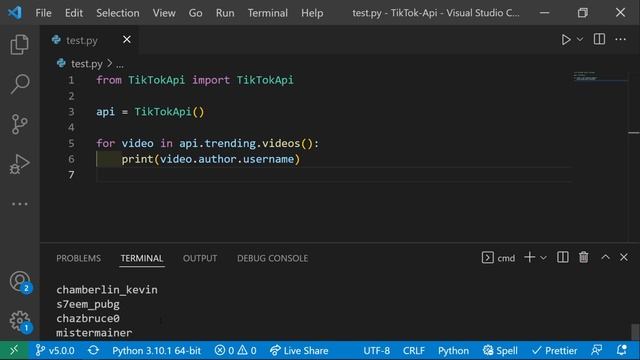This screenshot has height=360, width=640.
Task: Open Accounts menu in activity bar
Action: (20, 282)
